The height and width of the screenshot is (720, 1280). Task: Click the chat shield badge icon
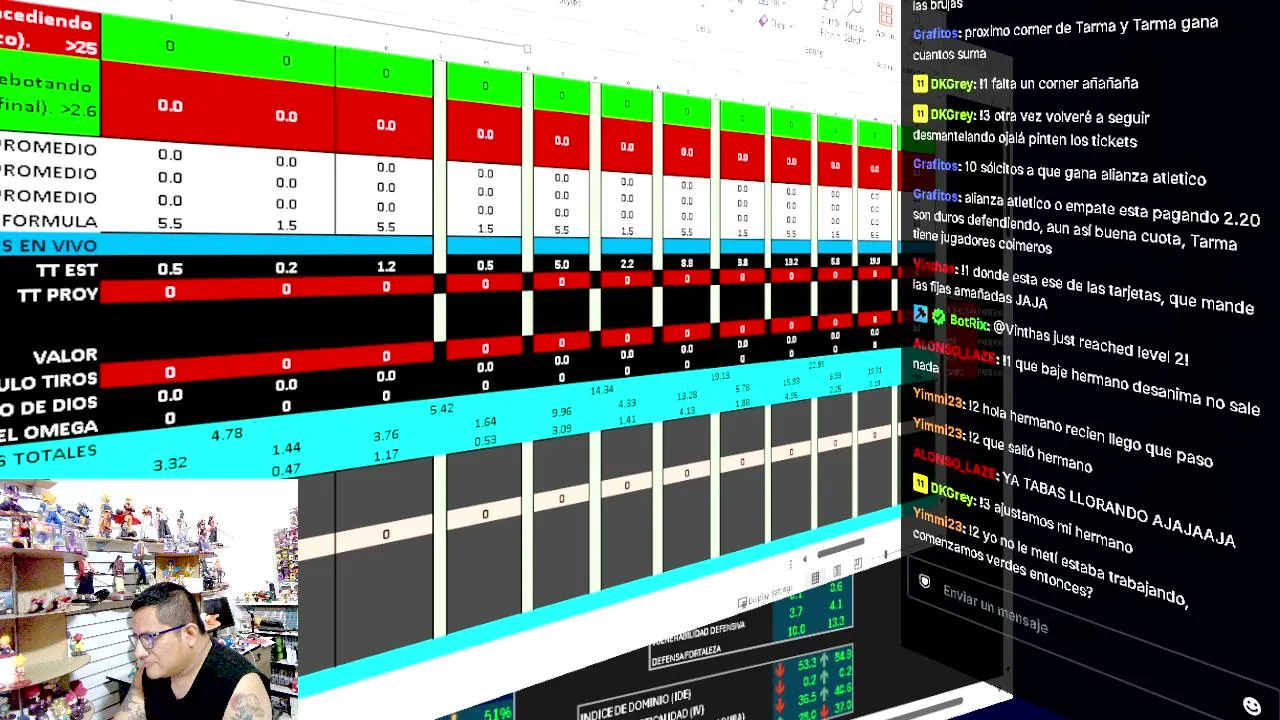(925, 581)
